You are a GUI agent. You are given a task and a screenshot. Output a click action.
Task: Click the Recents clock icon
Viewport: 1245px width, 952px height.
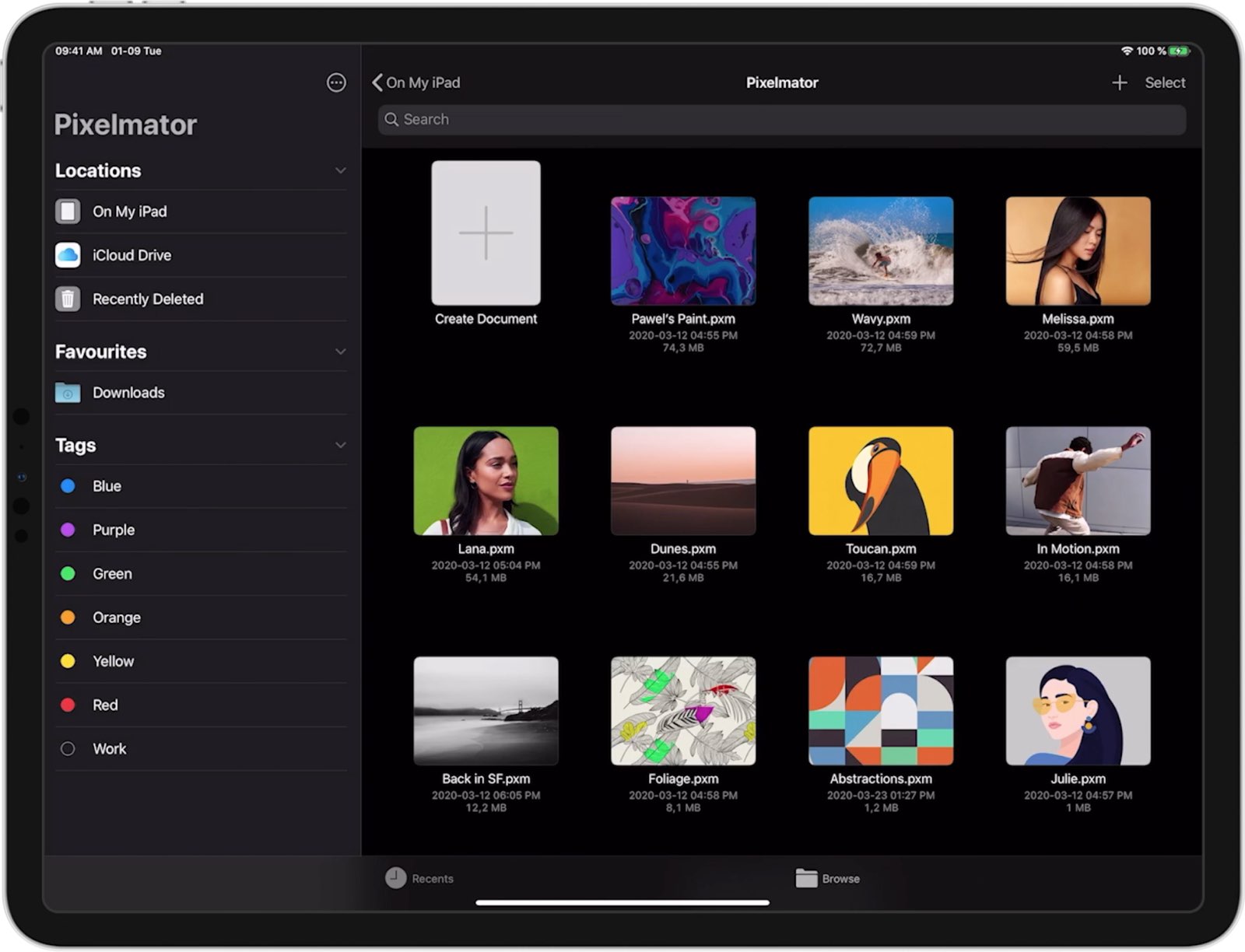pos(395,878)
